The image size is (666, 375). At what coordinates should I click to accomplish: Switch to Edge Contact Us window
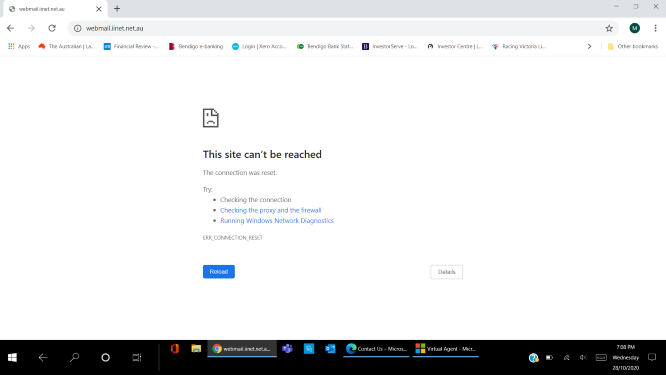click(376, 349)
